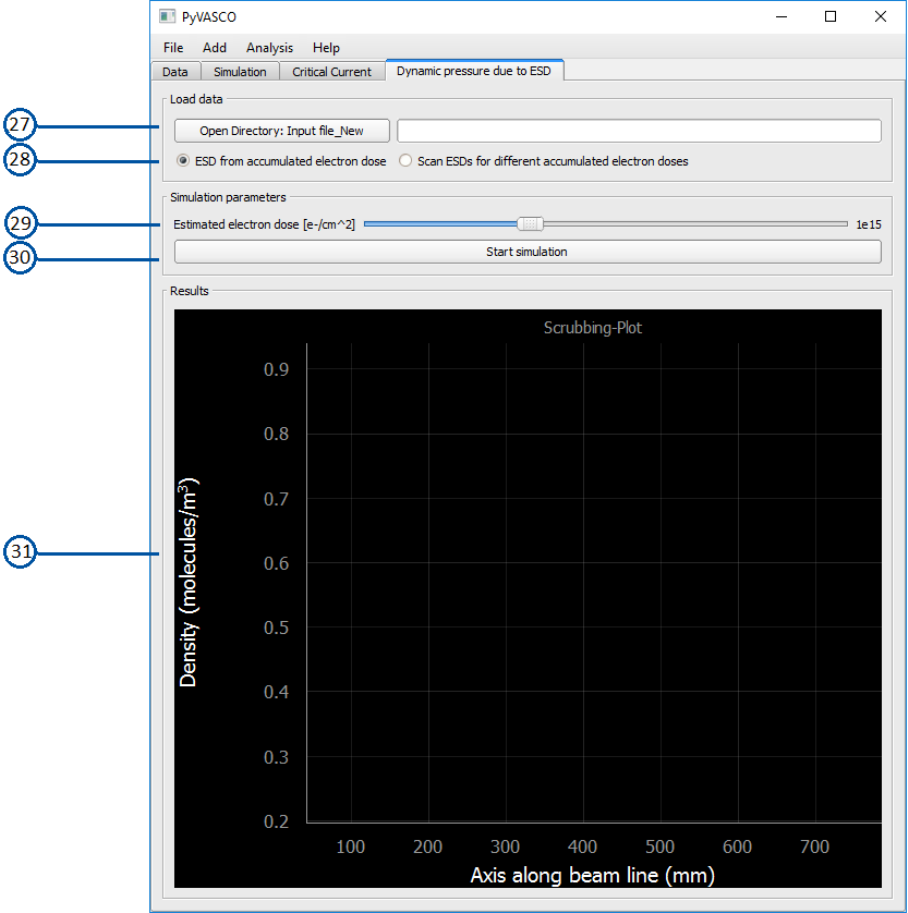The height and width of the screenshot is (913, 908).
Task: Switch to the Data tab
Action: [x=175, y=72]
